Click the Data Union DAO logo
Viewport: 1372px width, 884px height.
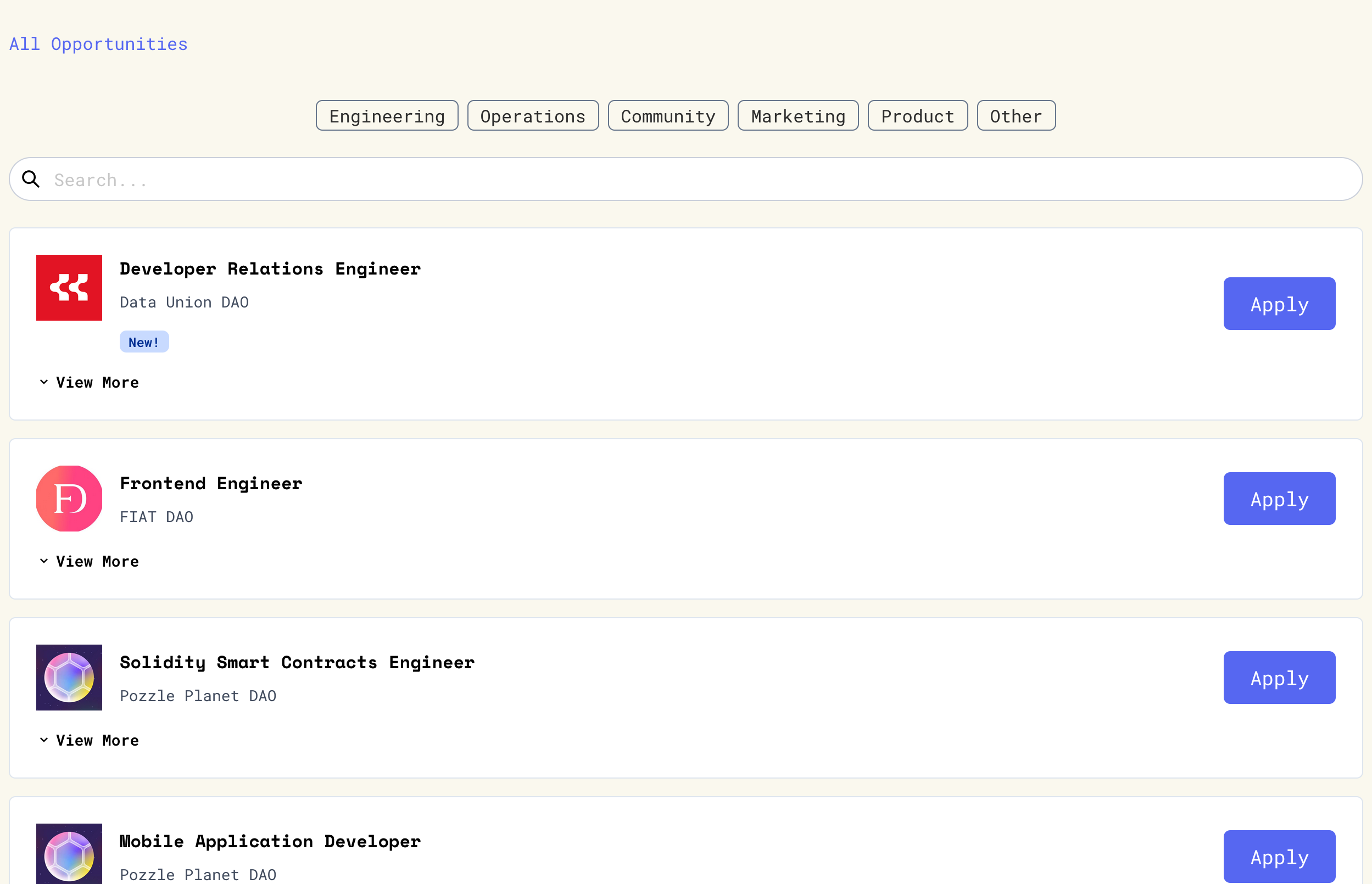[69, 288]
